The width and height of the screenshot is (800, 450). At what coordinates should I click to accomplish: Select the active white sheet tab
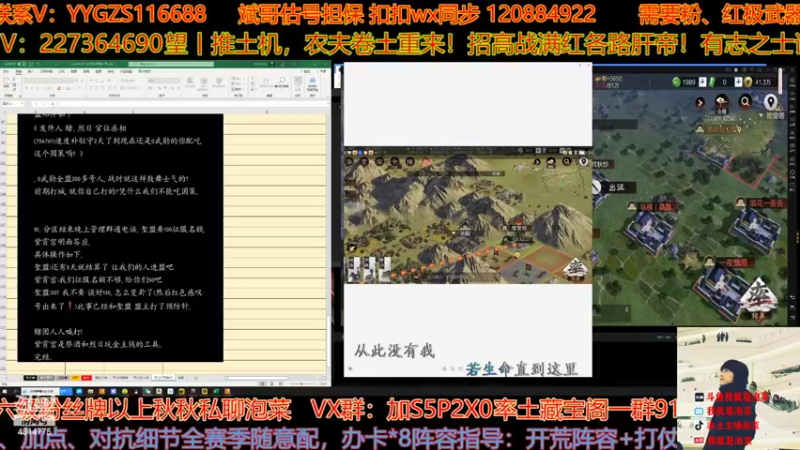coord(163,378)
